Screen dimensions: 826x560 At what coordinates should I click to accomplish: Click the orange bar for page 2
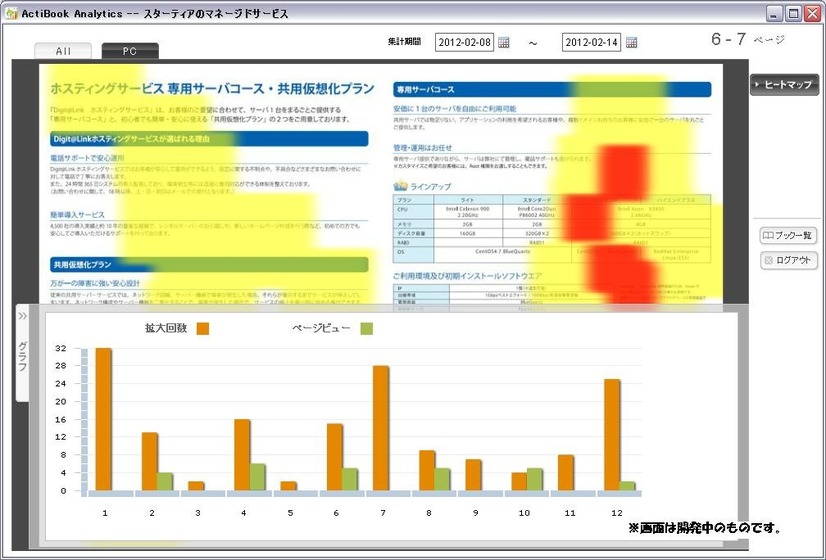point(150,461)
